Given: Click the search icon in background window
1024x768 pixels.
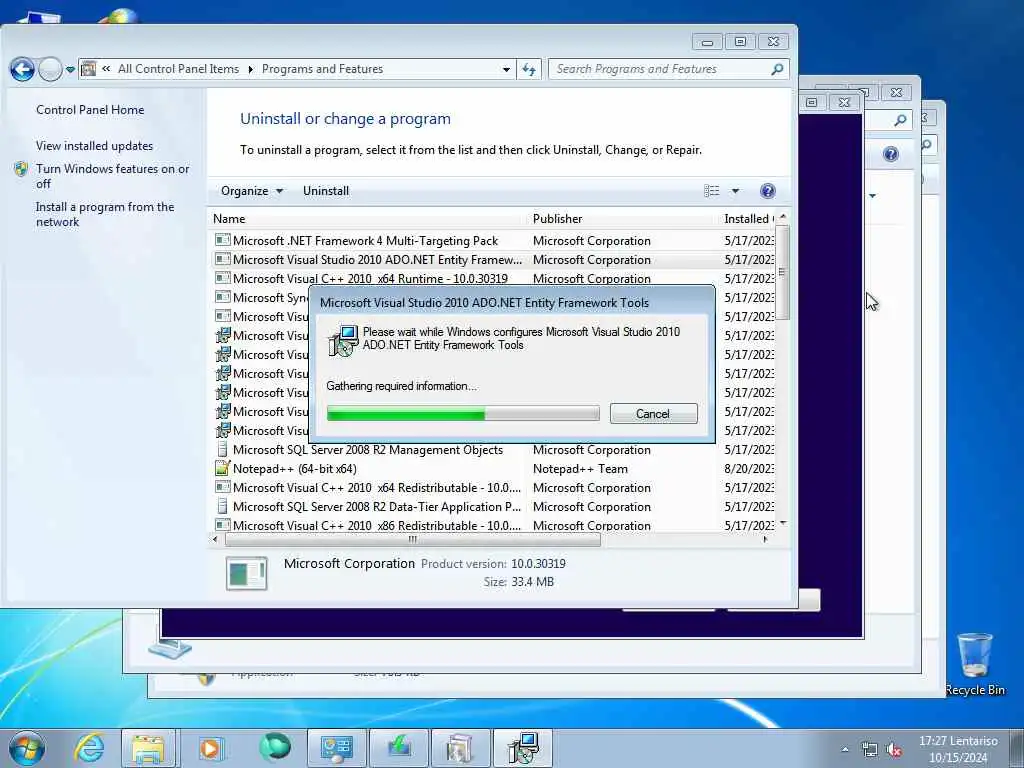Looking at the screenshot, I should click(x=900, y=120).
